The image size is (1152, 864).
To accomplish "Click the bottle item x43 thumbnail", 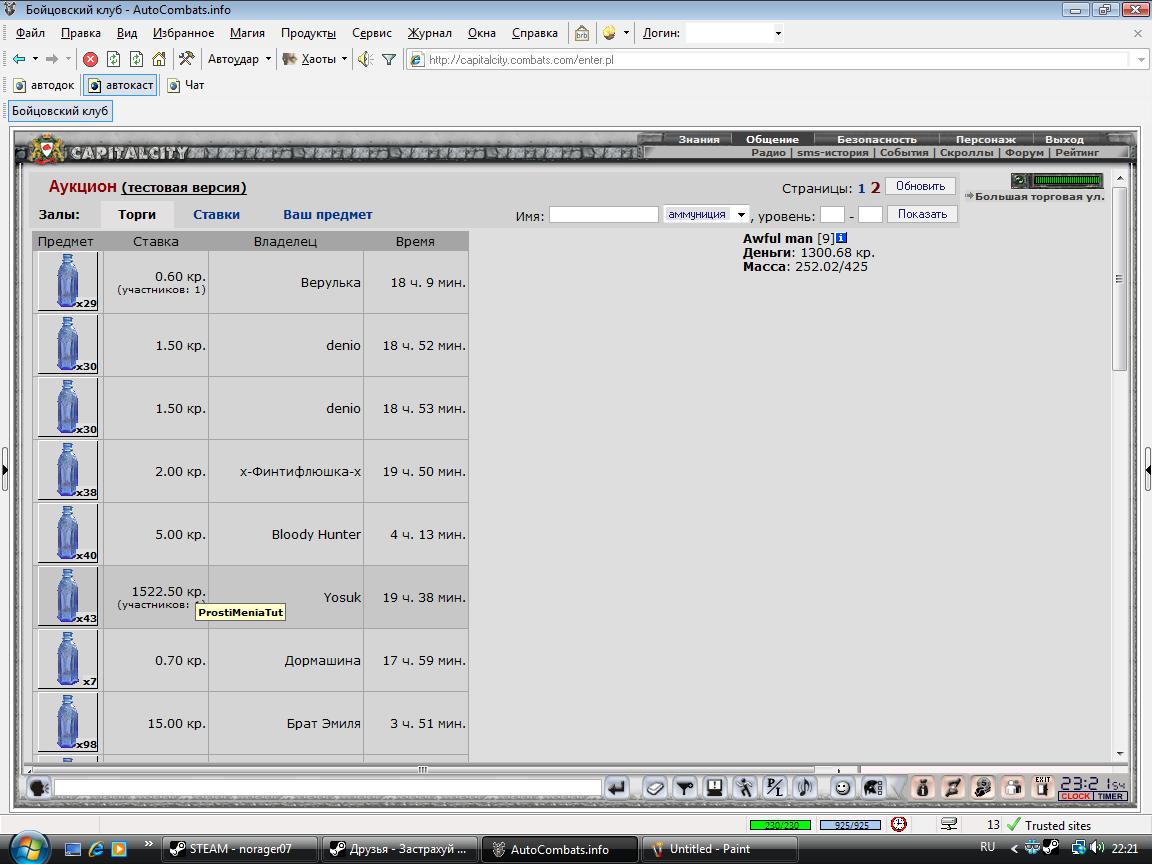I will tap(68, 597).
